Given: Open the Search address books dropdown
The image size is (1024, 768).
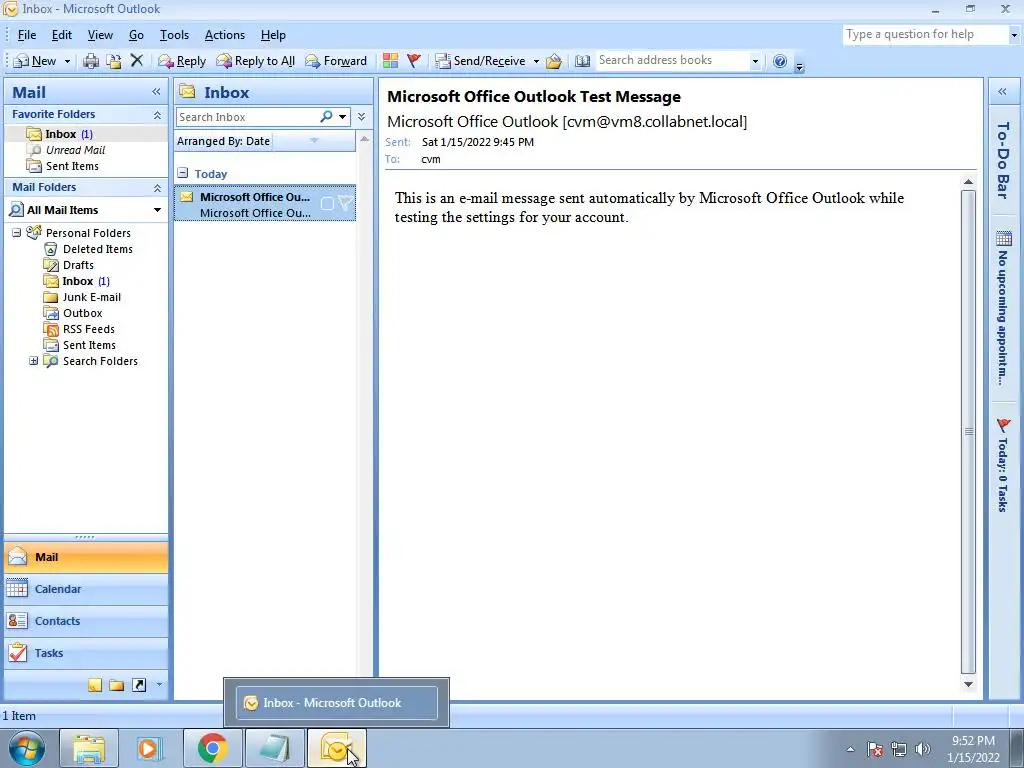Looking at the screenshot, I should 755,61.
